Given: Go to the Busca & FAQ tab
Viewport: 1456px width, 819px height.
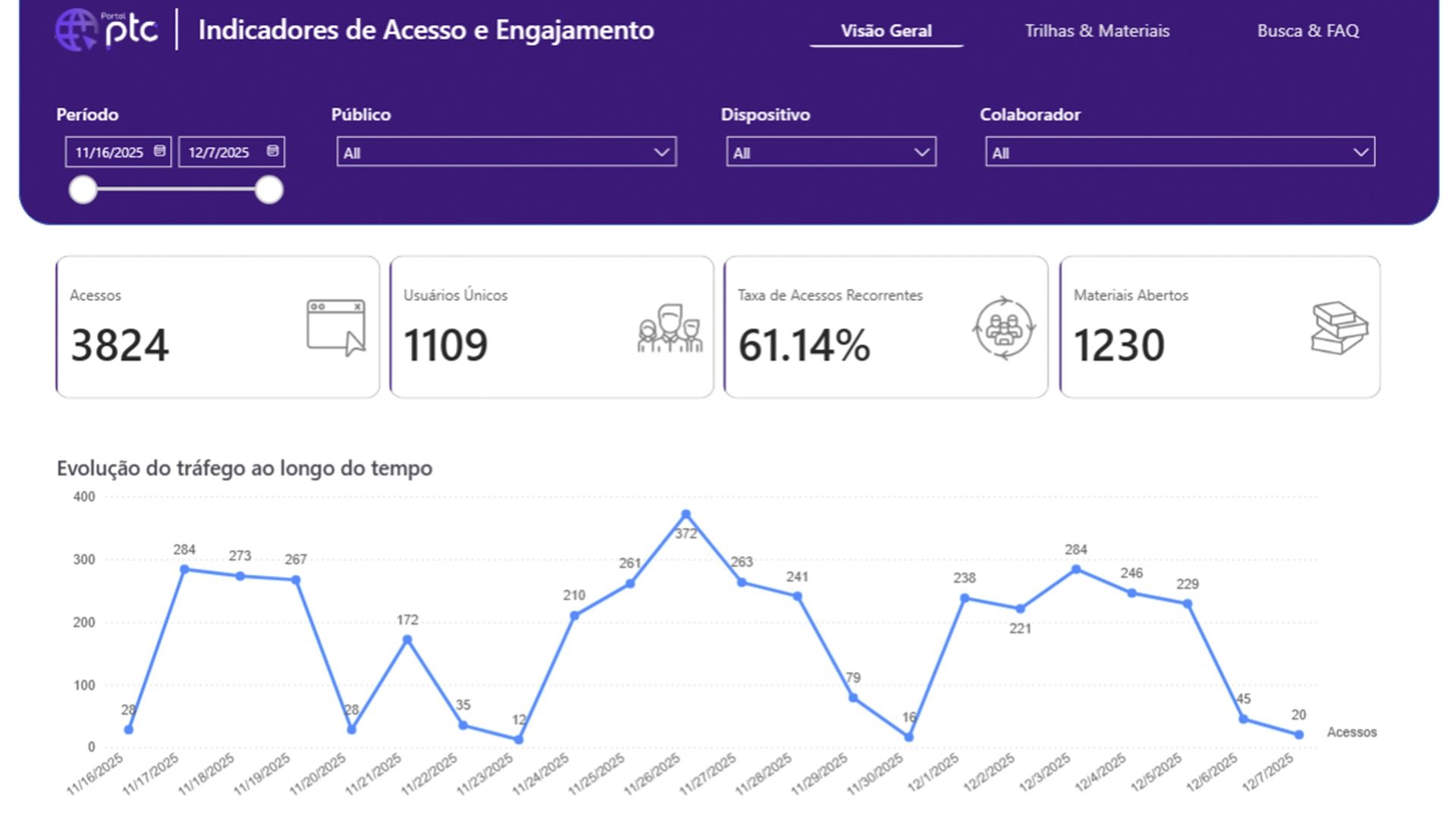Looking at the screenshot, I should [1308, 31].
